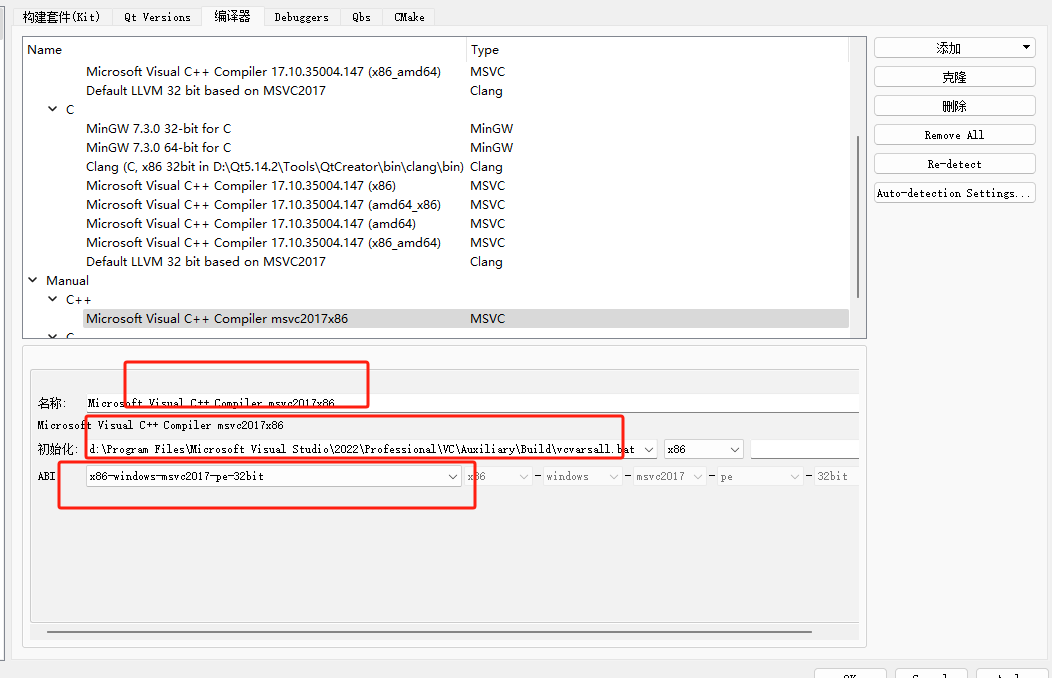This screenshot has height=678, width=1052.
Task: Click the Type column header
Action: (658, 50)
